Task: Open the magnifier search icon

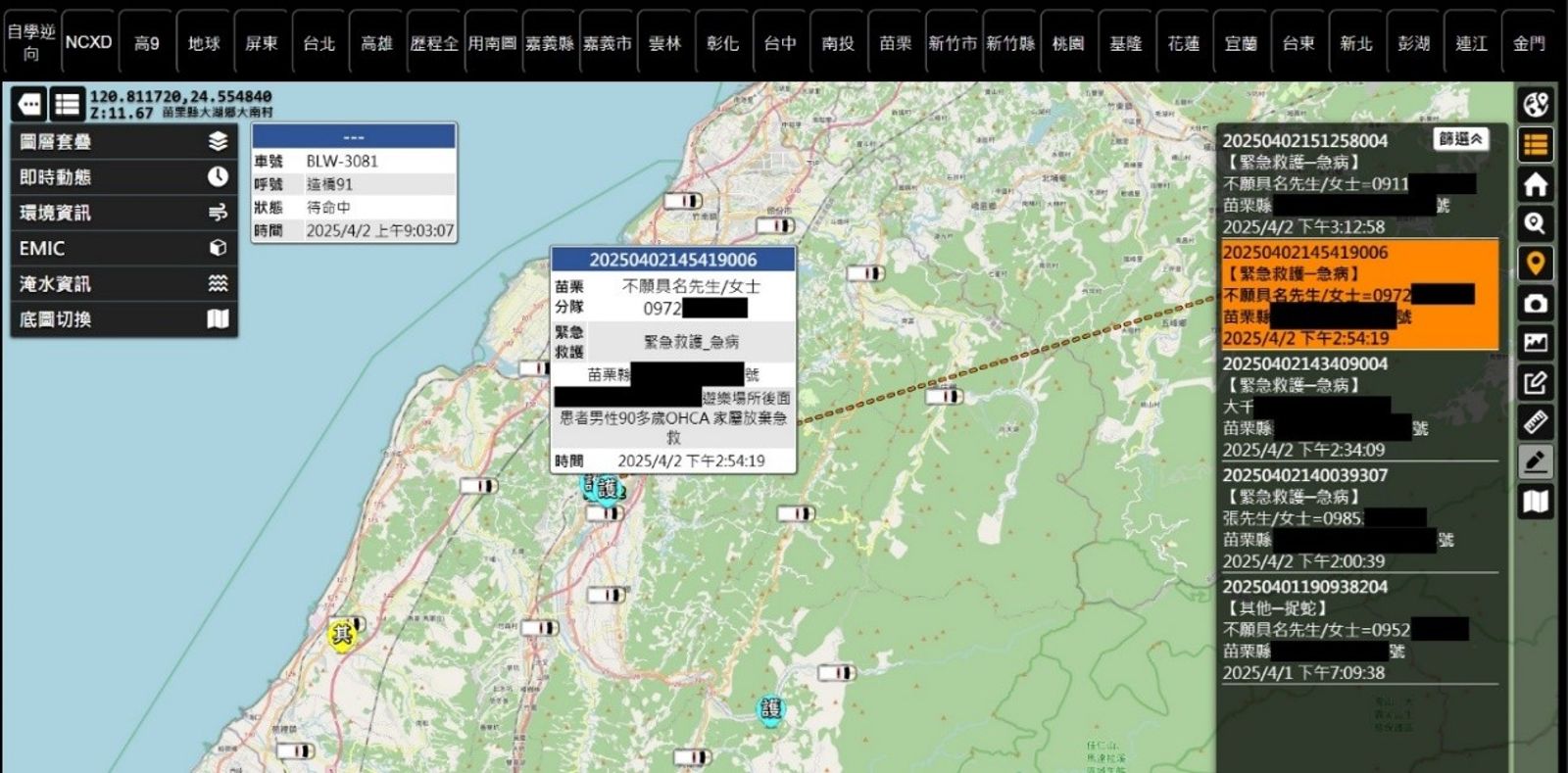Action: [x=1536, y=223]
